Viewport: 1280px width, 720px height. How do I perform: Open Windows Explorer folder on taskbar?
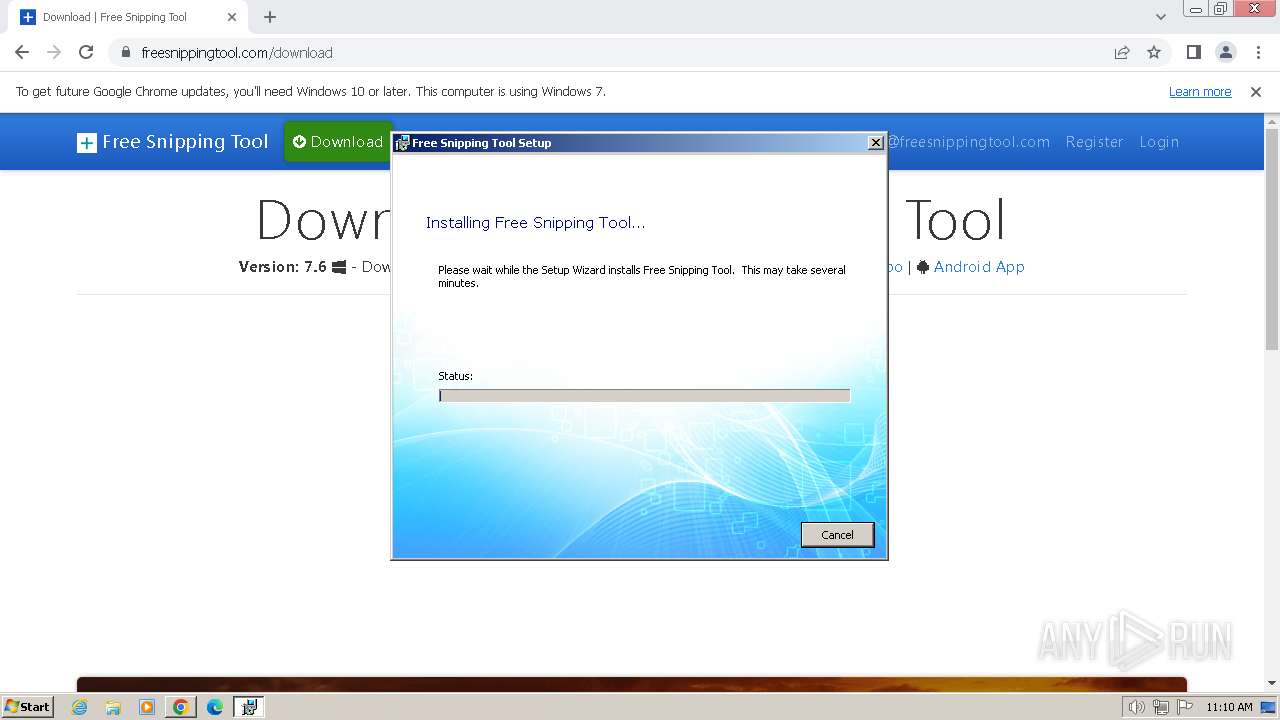tap(113, 707)
